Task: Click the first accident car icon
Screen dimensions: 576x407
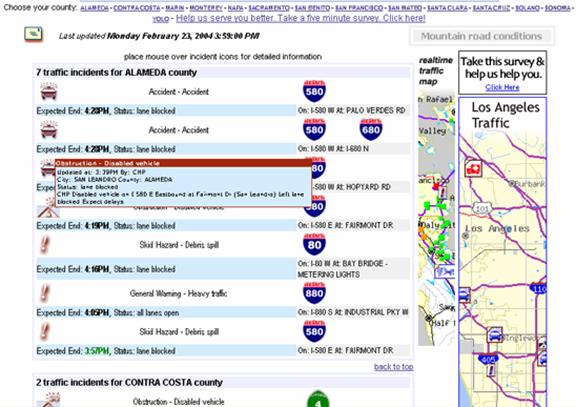Action: 49,91
